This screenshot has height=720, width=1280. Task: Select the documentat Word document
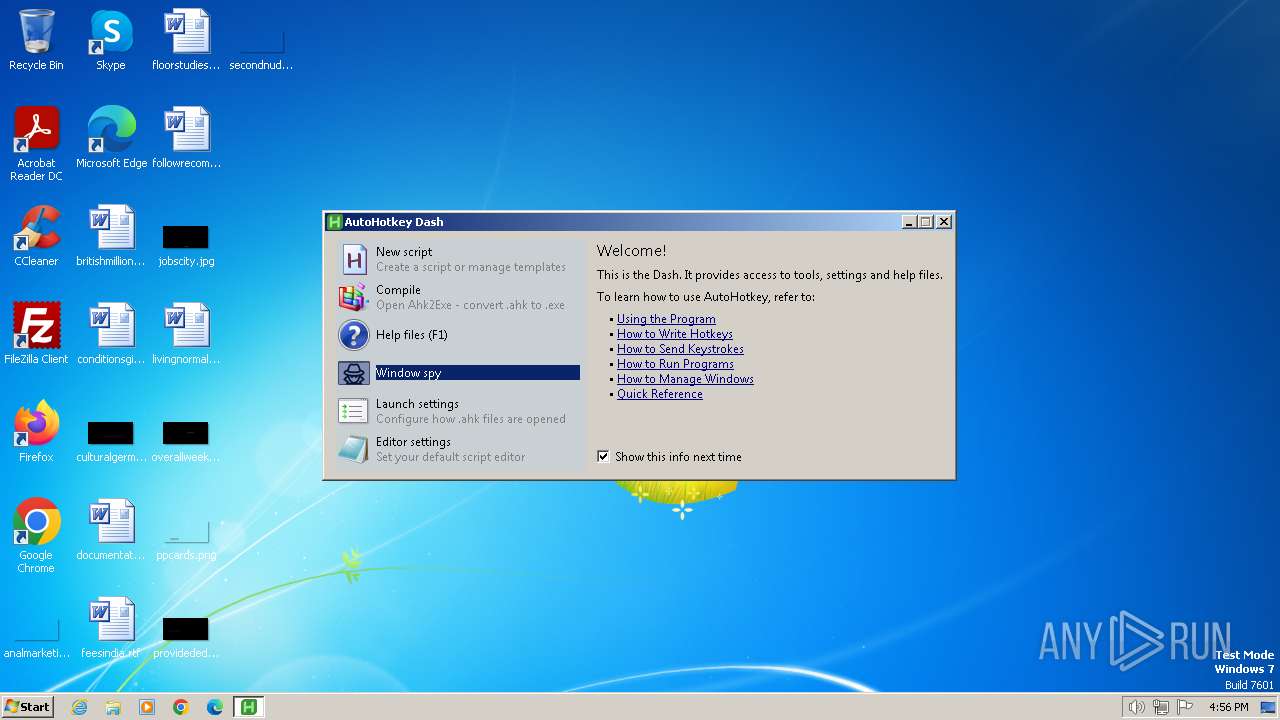point(111,530)
